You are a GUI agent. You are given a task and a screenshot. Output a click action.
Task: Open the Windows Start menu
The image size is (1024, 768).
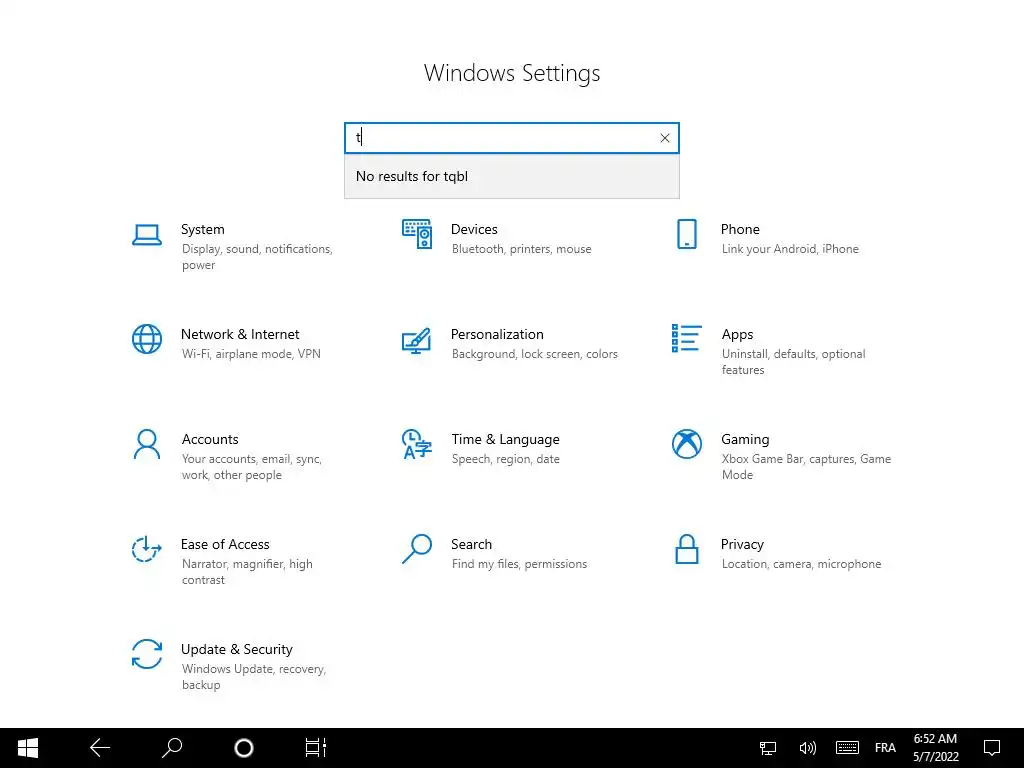[27, 748]
